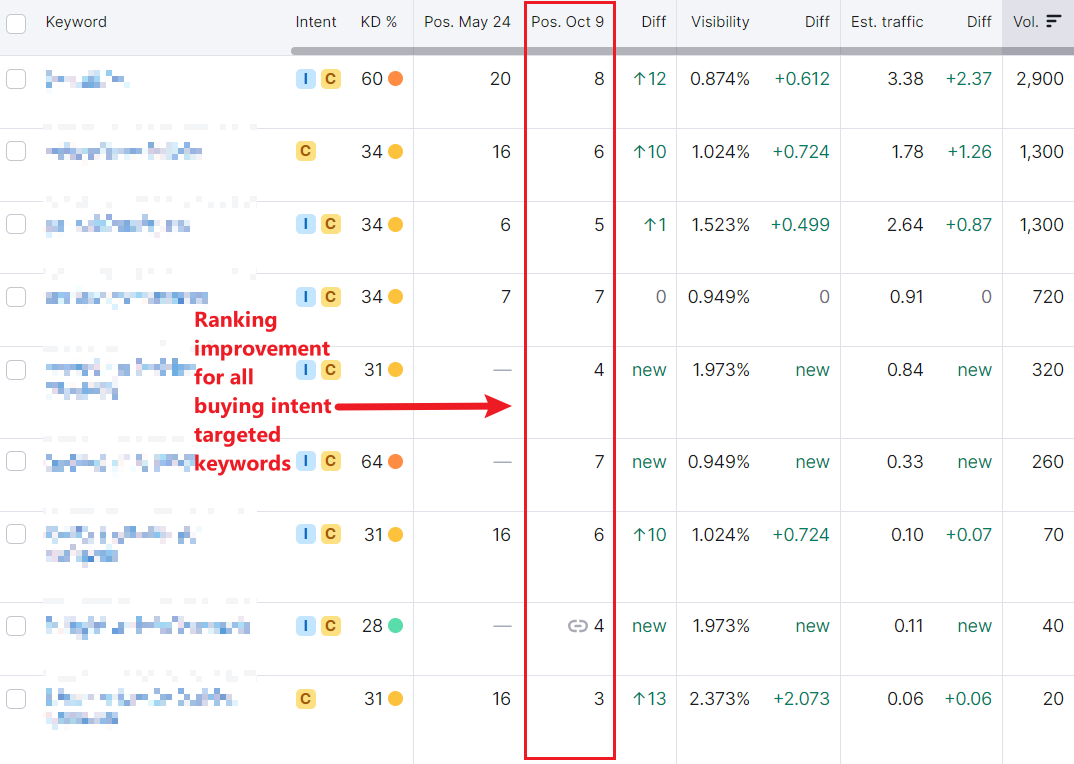Click the visibility value 1.523%
The width and height of the screenshot is (1074, 764).
point(721,224)
